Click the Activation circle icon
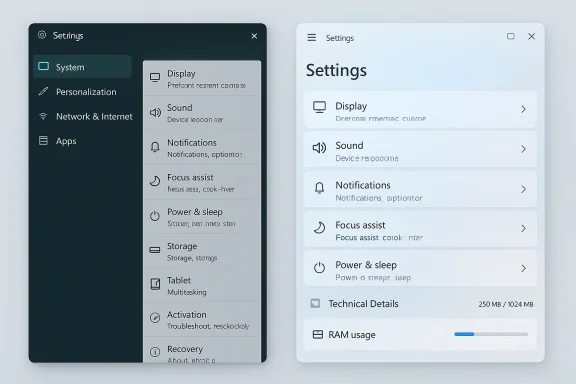Image resolution: width=576 pixels, height=384 pixels. coord(155,317)
